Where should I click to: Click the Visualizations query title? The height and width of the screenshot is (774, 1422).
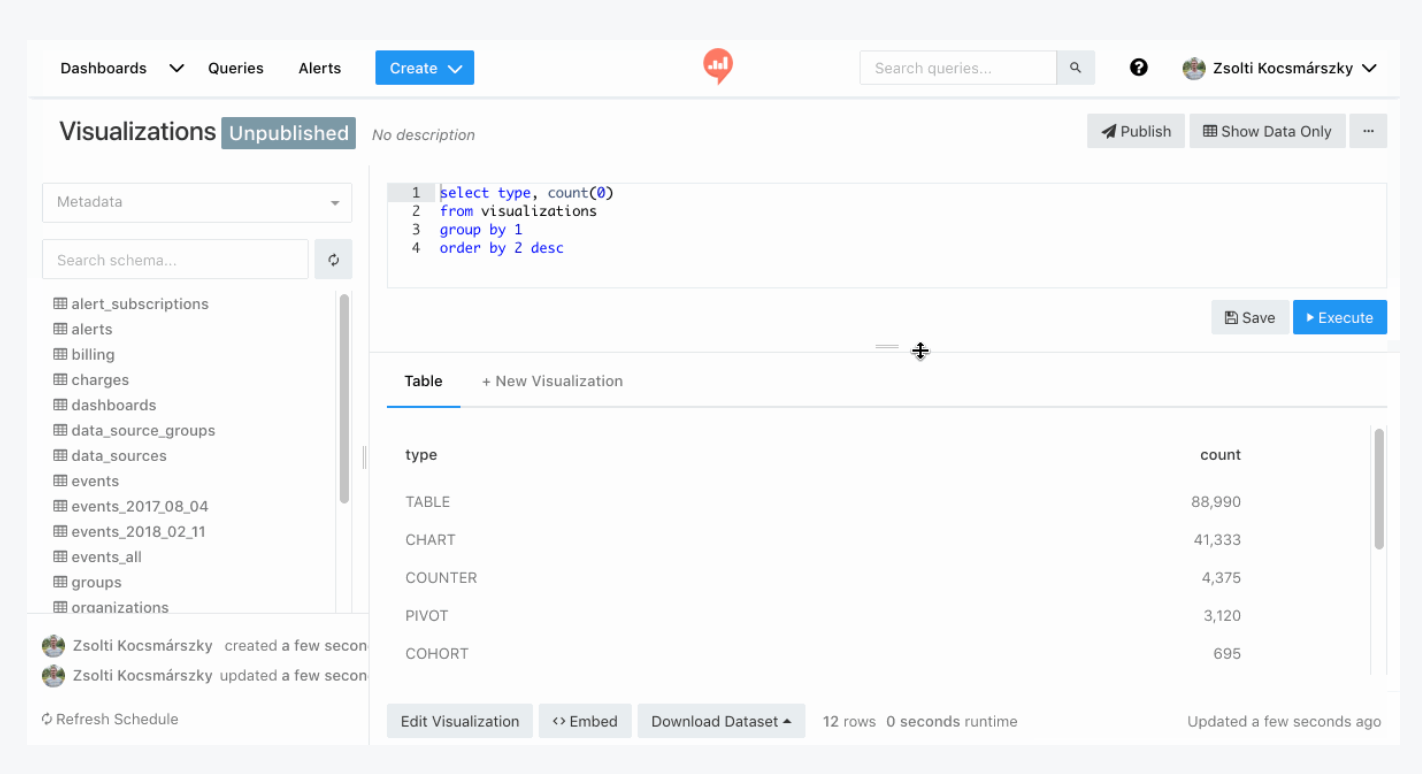tap(137, 132)
